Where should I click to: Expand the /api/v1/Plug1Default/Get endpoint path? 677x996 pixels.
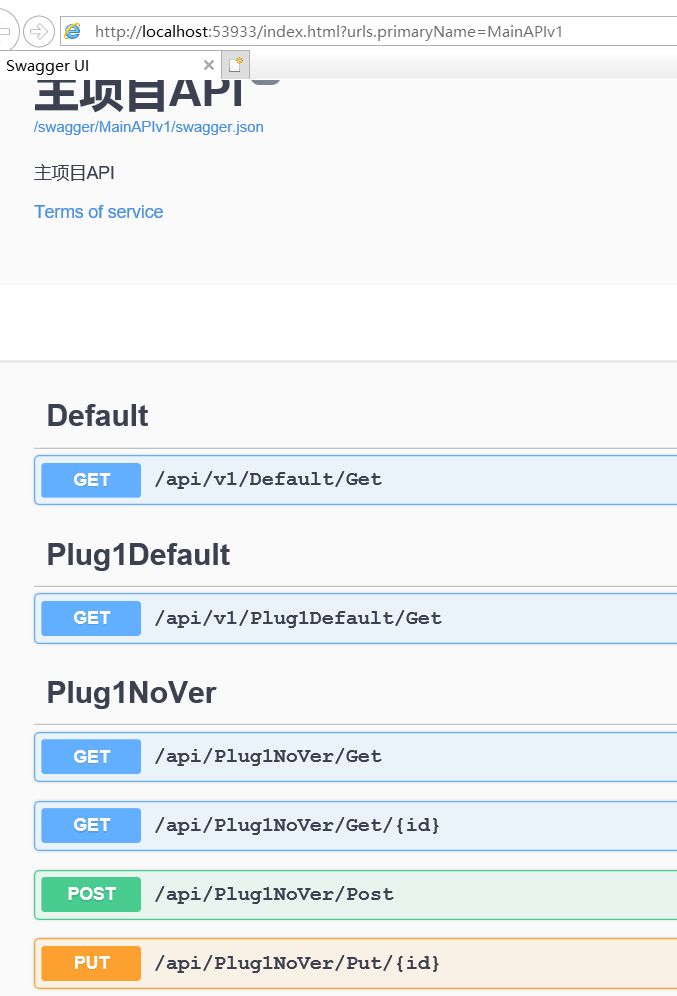click(298, 618)
